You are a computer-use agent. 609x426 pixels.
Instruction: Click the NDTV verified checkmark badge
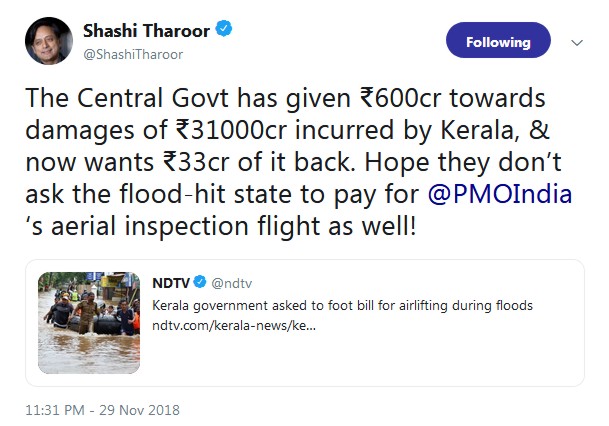click(200, 282)
